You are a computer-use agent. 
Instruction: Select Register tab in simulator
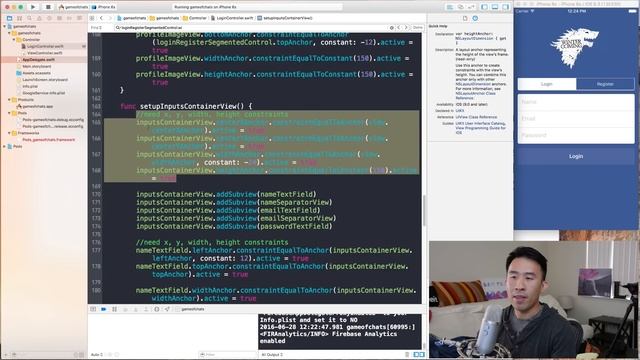click(605, 84)
